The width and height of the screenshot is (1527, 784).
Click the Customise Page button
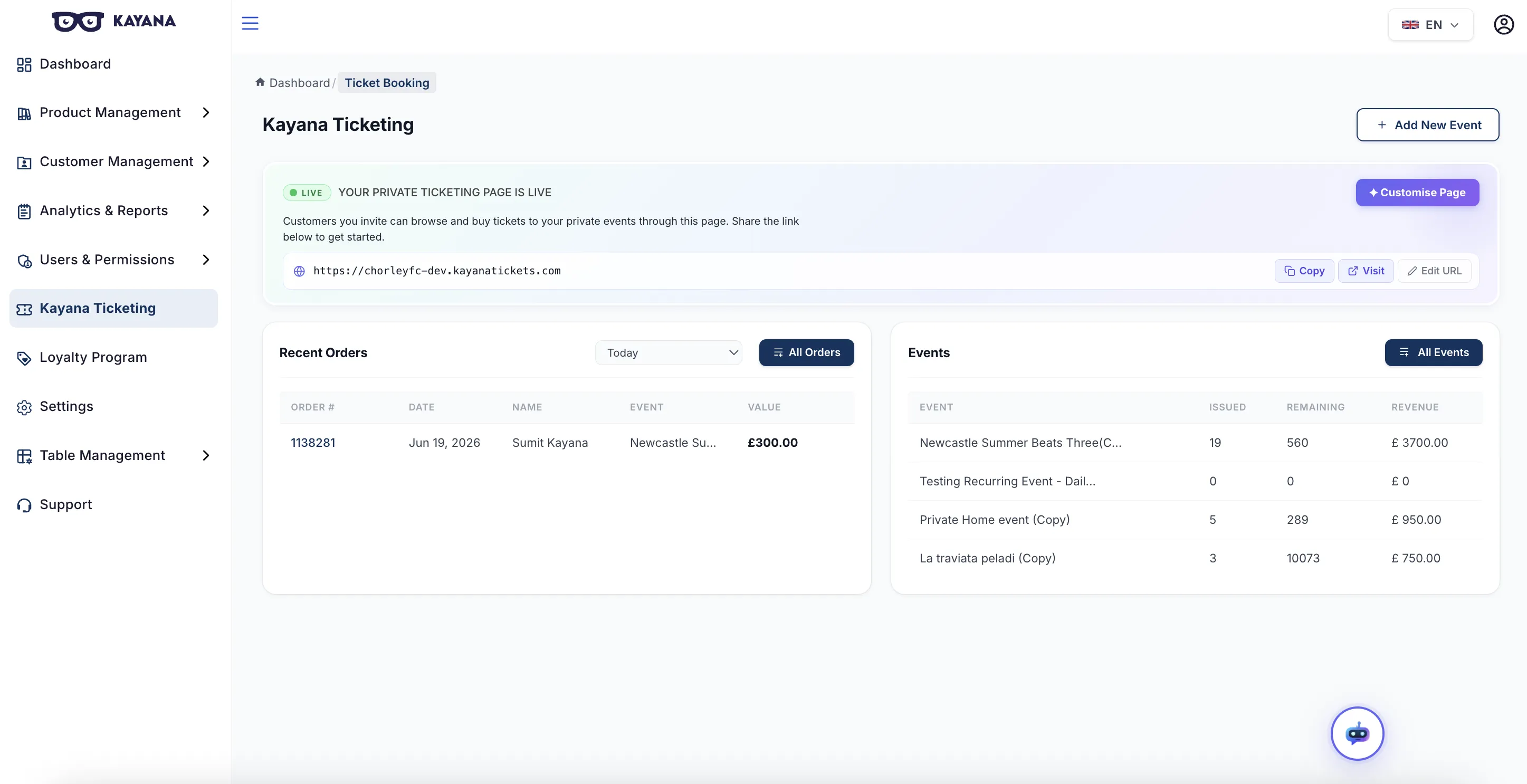click(1417, 193)
